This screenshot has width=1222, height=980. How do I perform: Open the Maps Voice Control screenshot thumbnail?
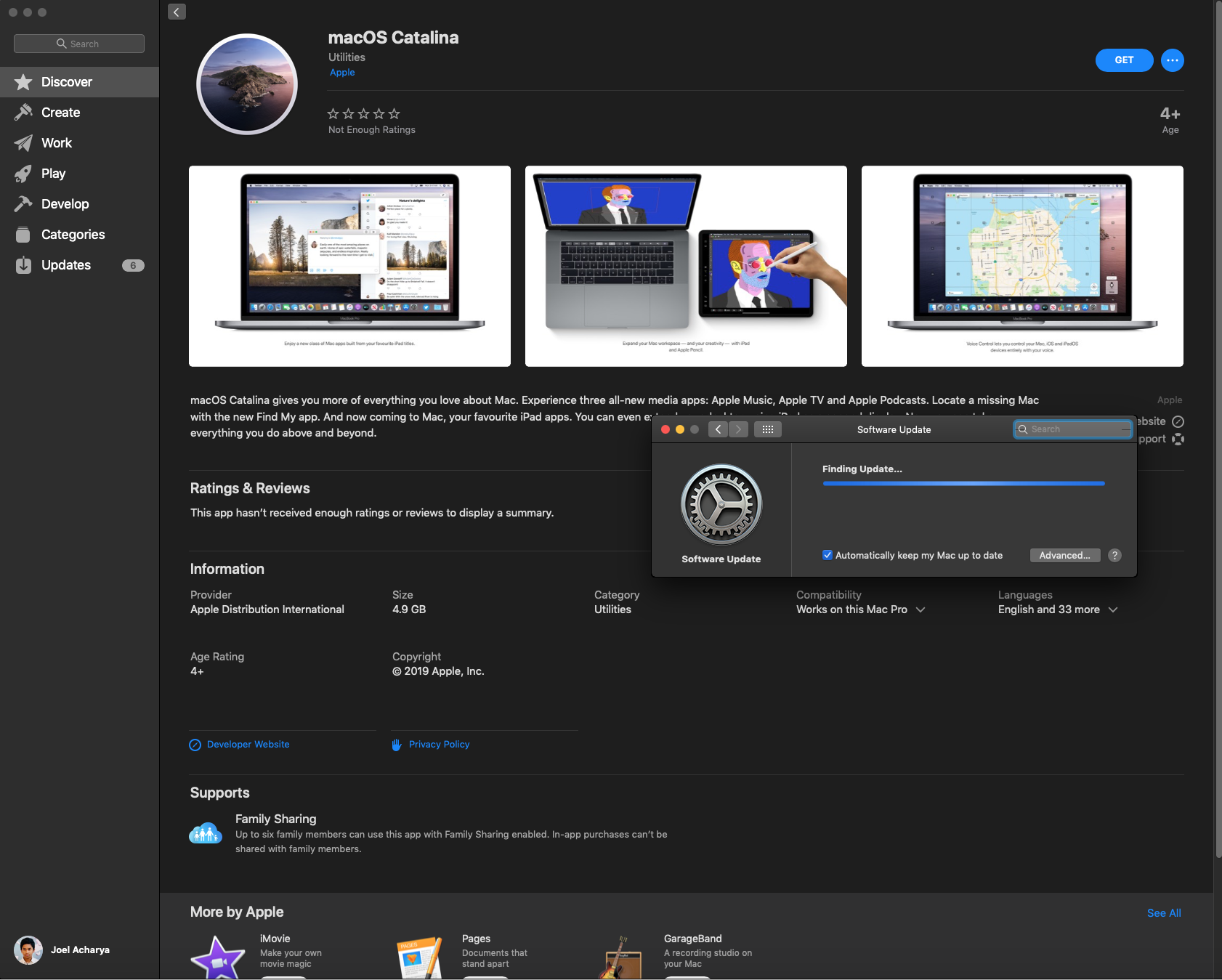click(1022, 266)
